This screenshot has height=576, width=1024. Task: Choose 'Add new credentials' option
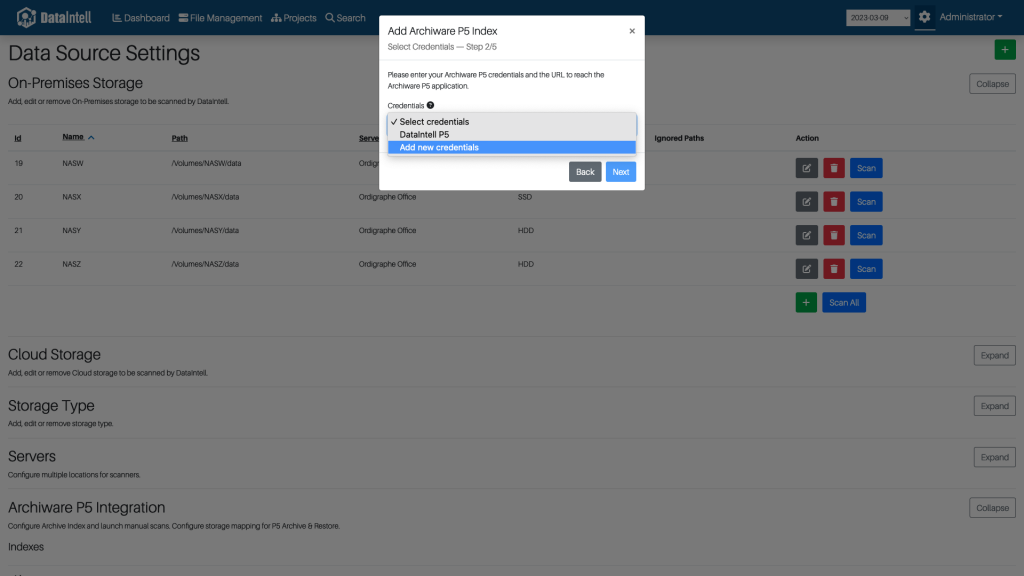[512, 148]
